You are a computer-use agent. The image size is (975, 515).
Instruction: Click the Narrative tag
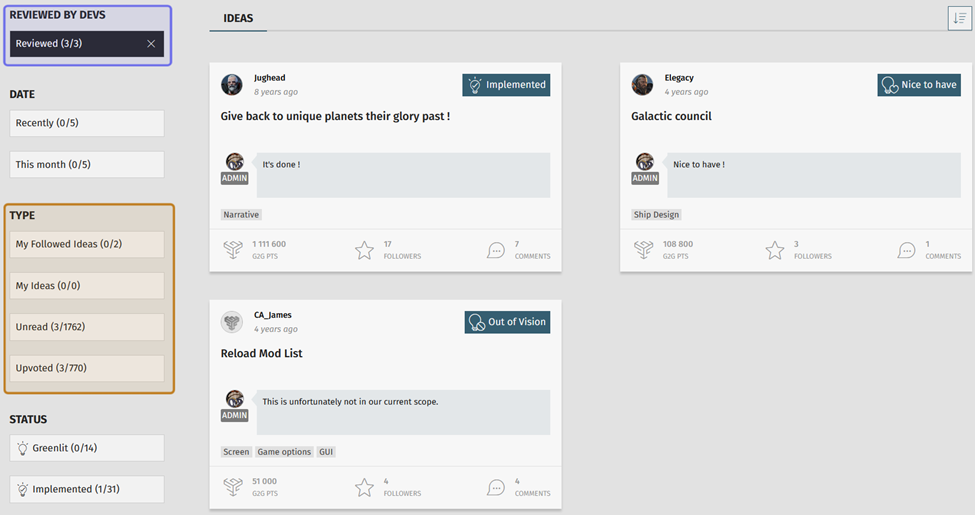(x=241, y=215)
